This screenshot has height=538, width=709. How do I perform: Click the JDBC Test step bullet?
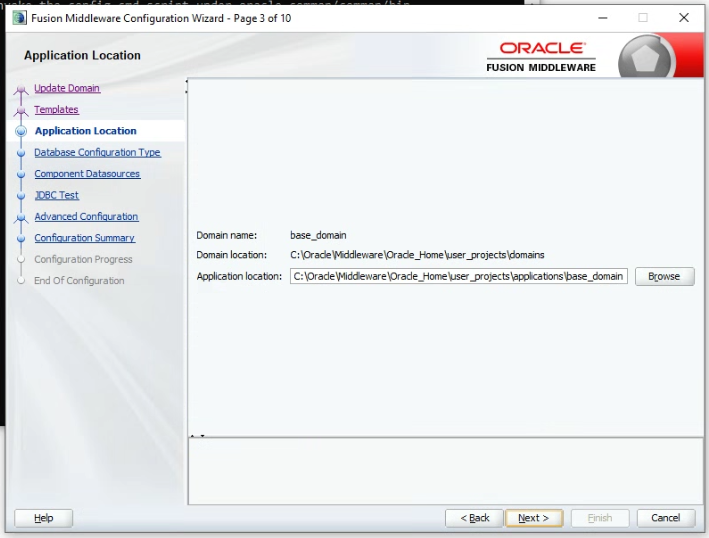point(21,196)
